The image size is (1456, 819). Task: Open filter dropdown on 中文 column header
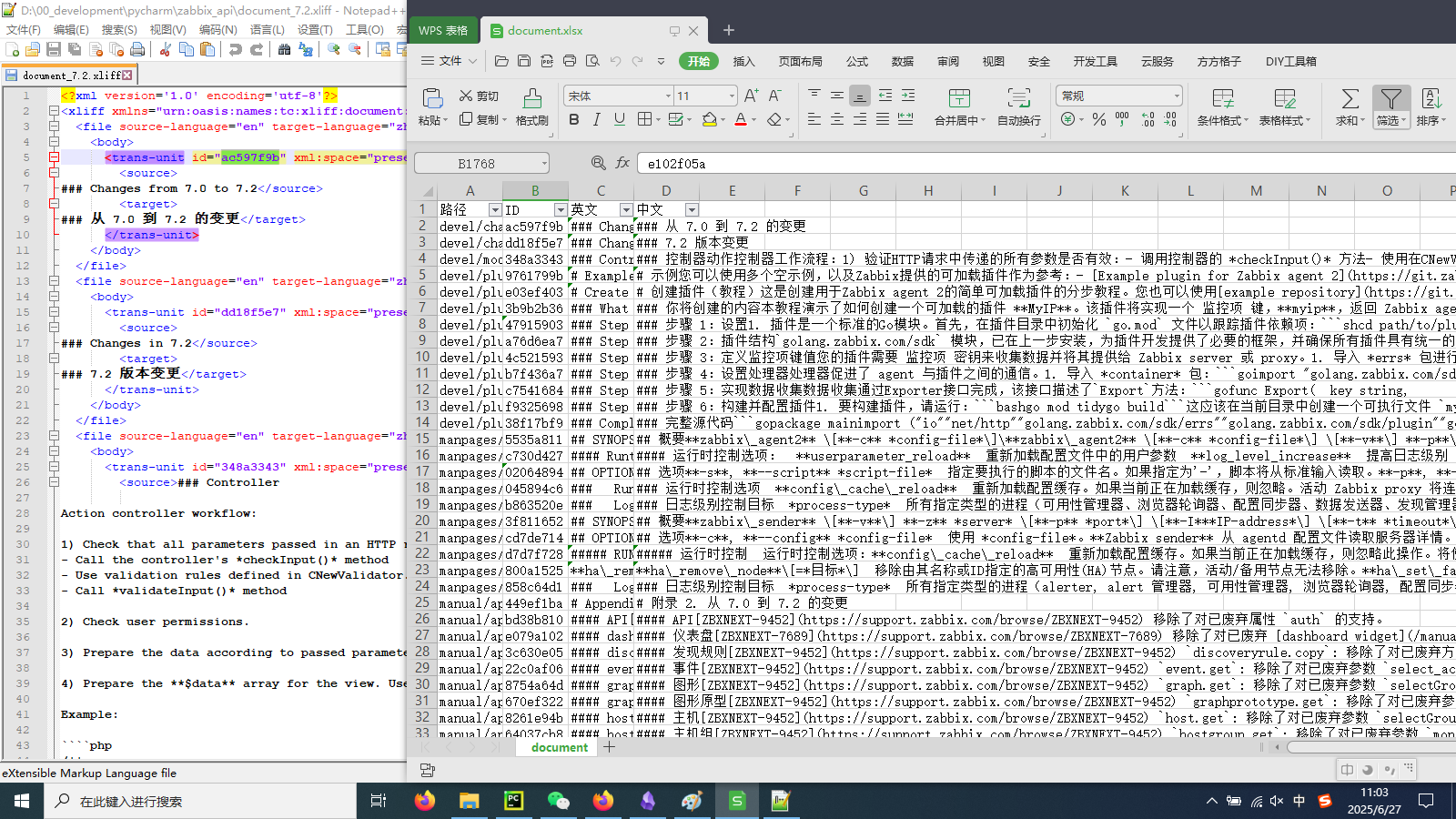[692, 209]
